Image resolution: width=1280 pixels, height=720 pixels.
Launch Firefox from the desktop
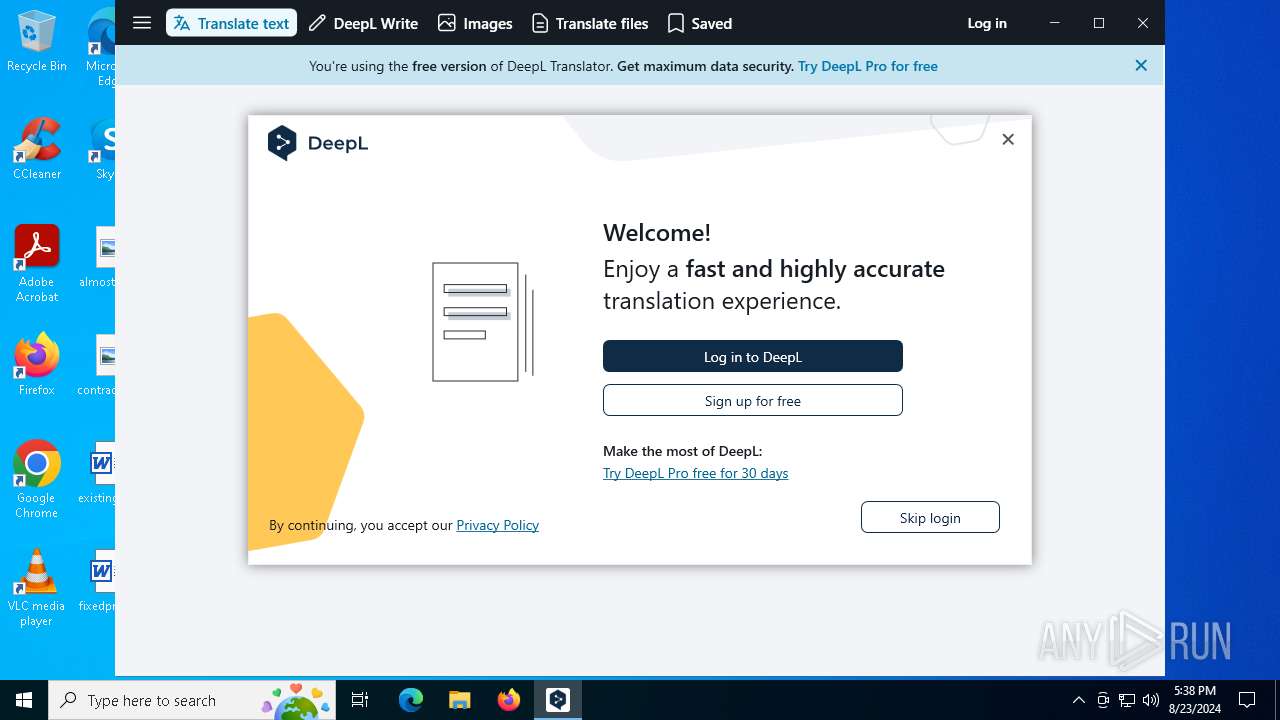[x=37, y=365]
